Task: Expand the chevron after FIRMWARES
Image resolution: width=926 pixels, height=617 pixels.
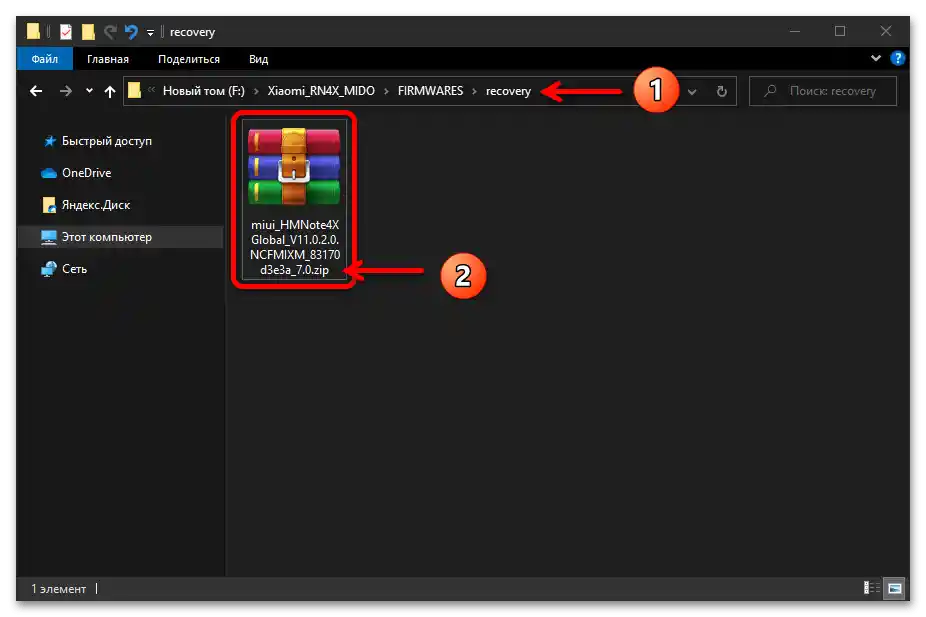Action: [x=474, y=91]
